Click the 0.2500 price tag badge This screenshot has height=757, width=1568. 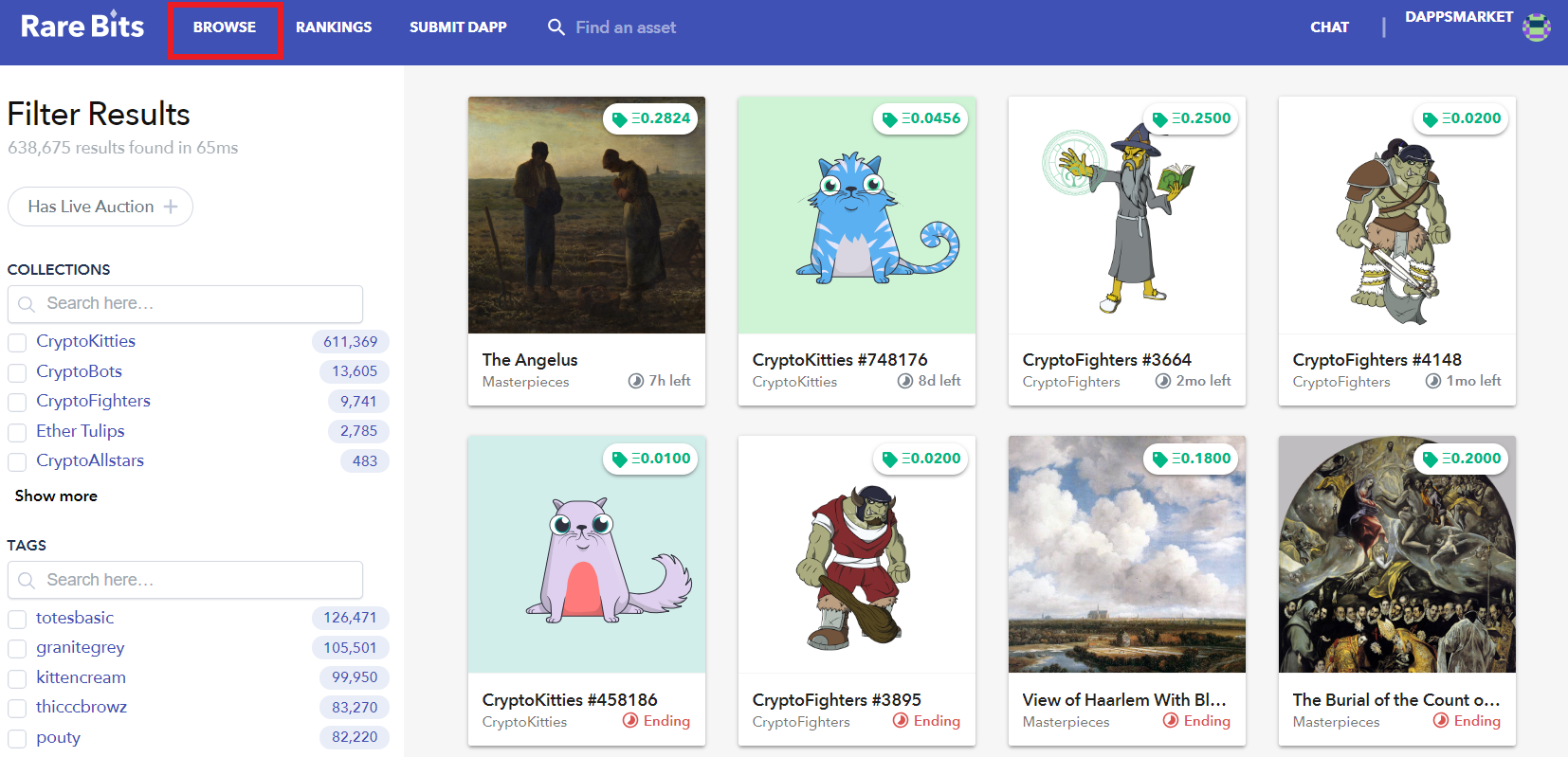point(1192,118)
